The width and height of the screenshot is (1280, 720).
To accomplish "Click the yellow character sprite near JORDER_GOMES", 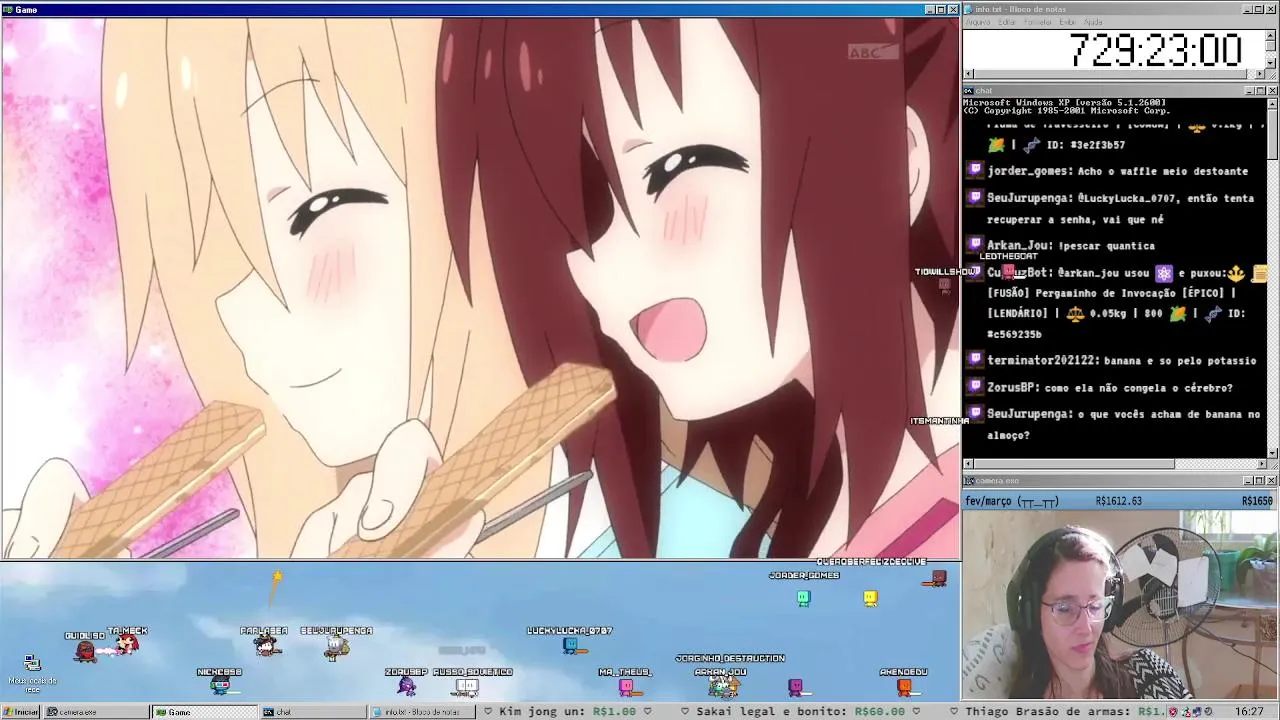I will [x=871, y=598].
